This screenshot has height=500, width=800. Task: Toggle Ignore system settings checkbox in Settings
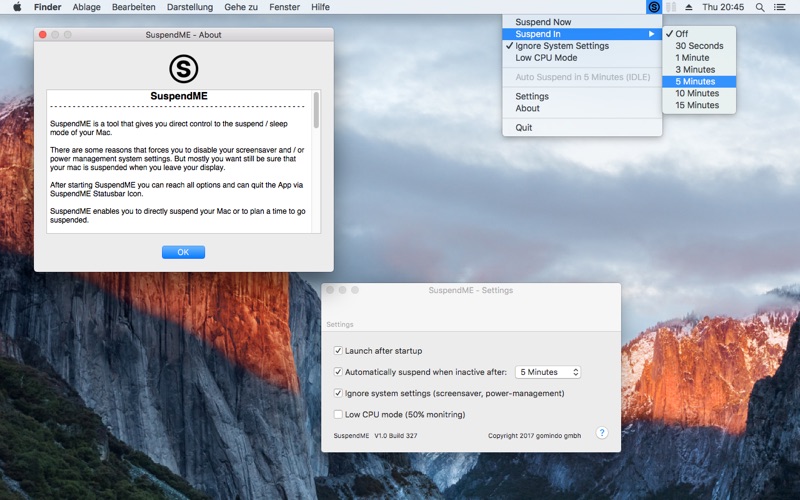coord(338,393)
